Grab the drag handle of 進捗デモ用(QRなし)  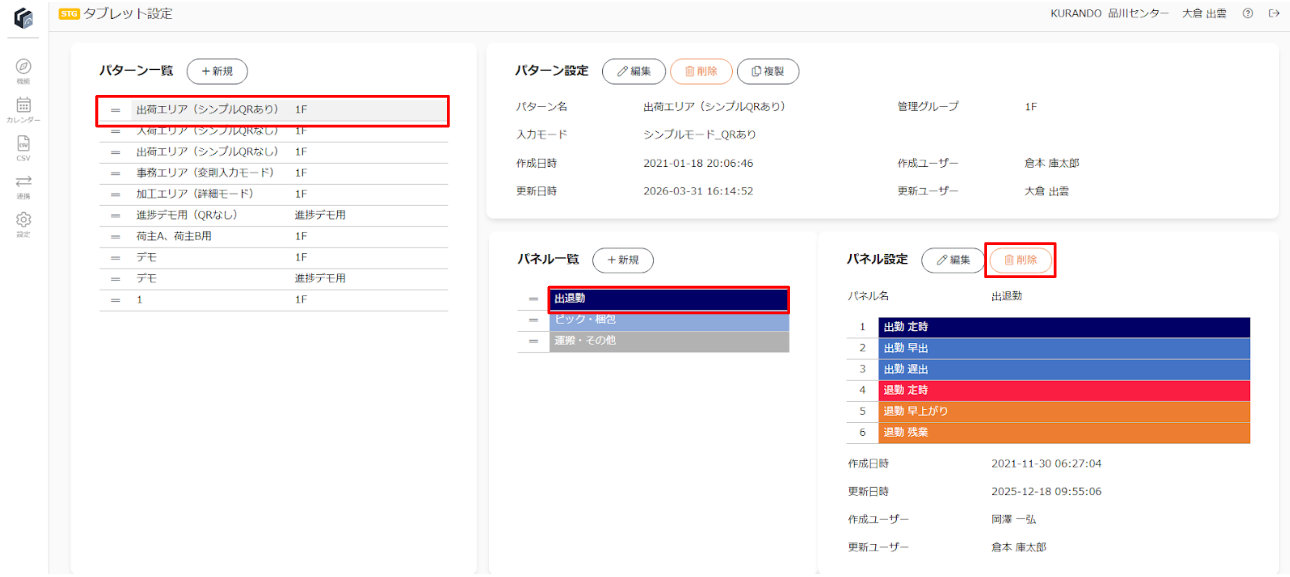pyautogui.click(x=115, y=215)
